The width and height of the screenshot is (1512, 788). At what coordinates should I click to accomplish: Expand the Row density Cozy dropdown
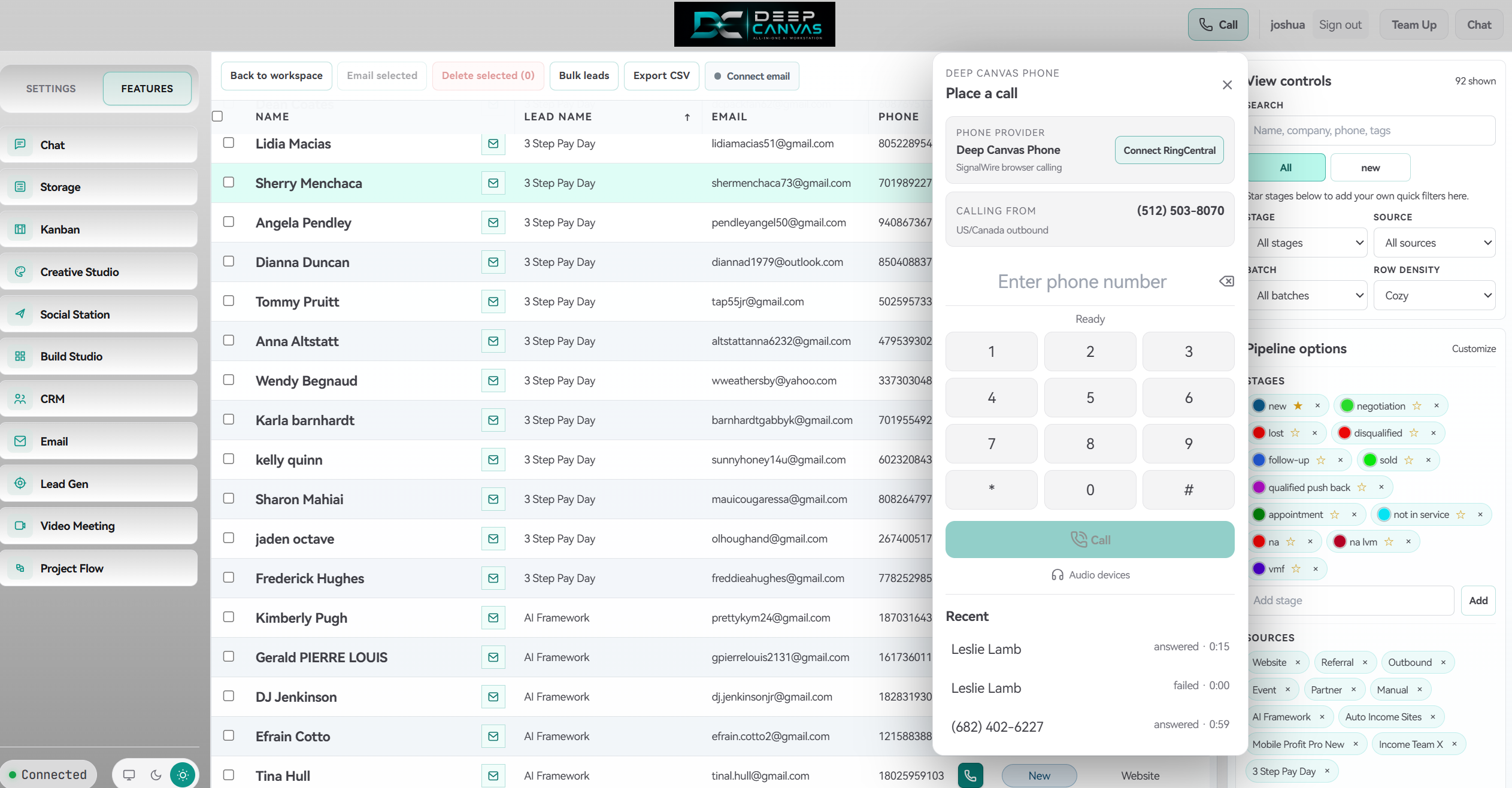click(x=1435, y=296)
